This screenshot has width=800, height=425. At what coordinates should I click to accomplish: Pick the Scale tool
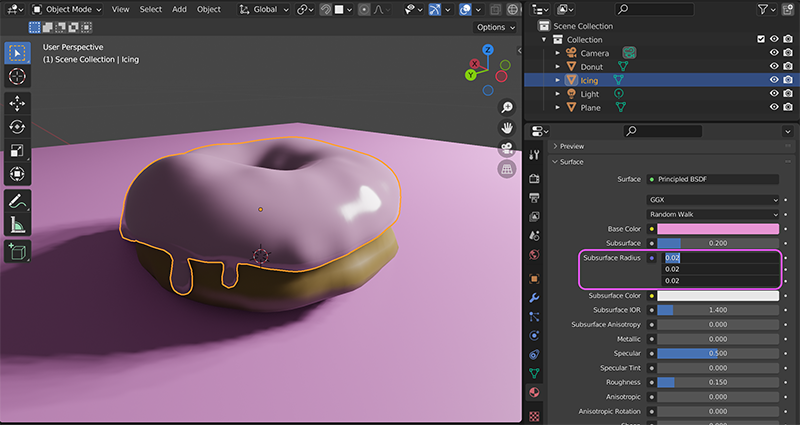17,150
